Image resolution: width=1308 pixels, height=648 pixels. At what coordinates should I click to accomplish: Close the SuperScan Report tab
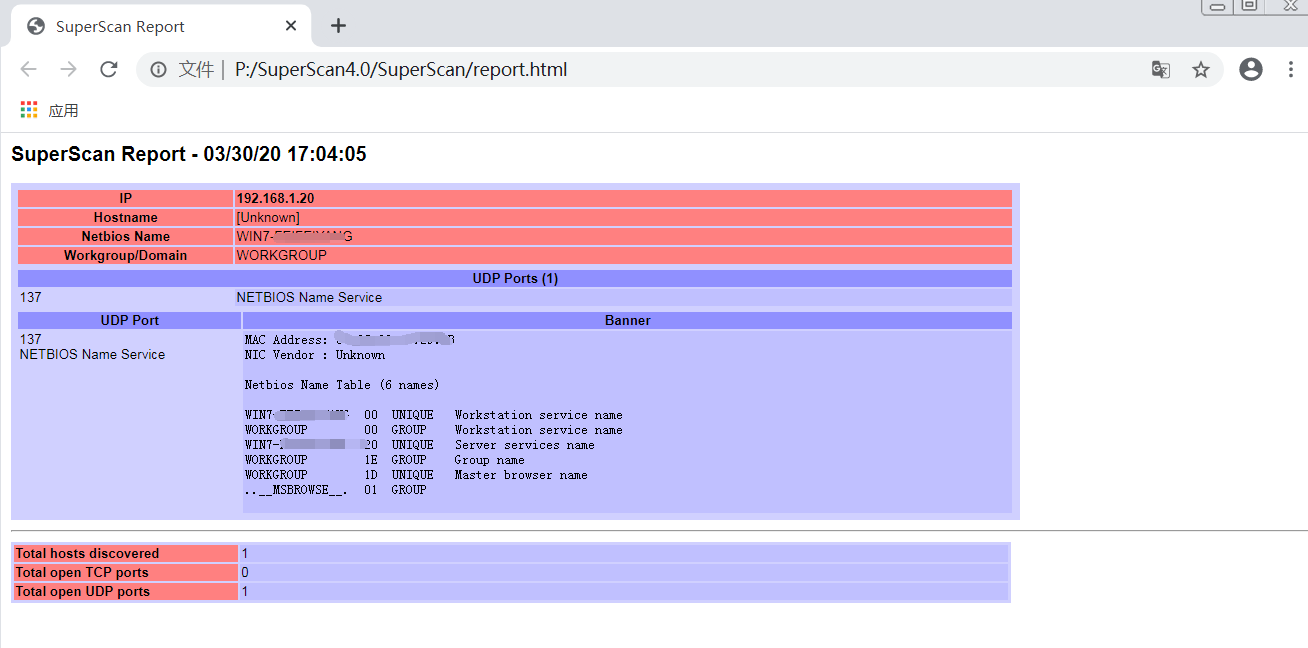click(291, 26)
